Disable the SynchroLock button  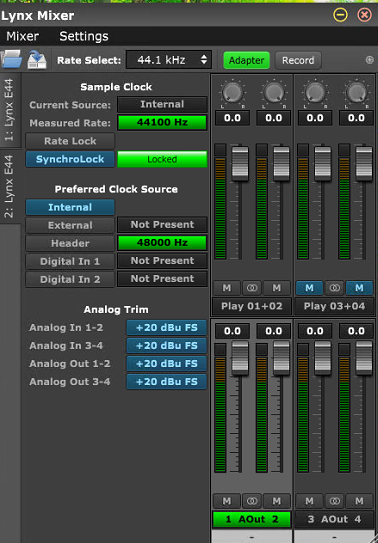point(70,159)
